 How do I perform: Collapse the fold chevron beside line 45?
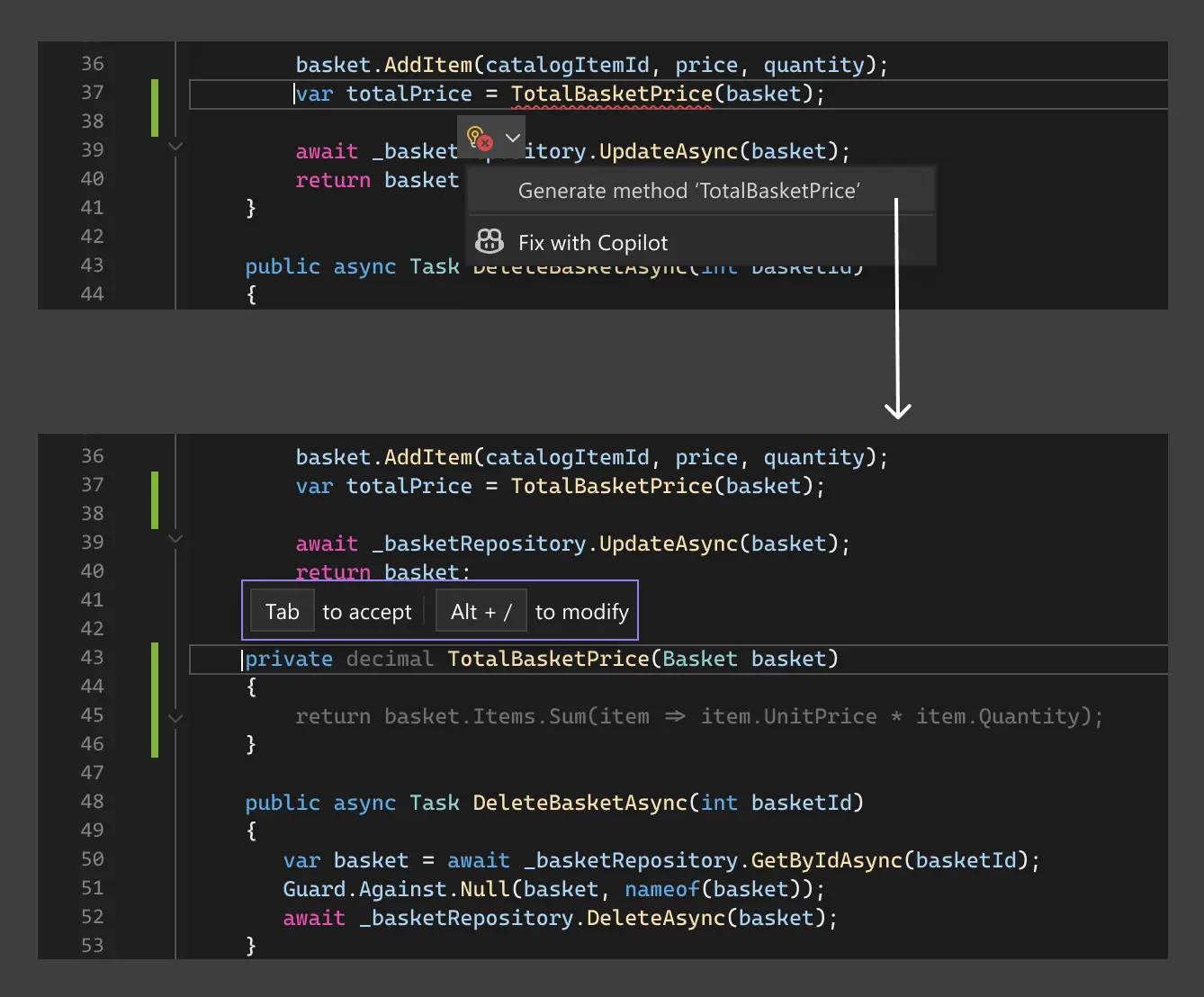(x=175, y=718)
